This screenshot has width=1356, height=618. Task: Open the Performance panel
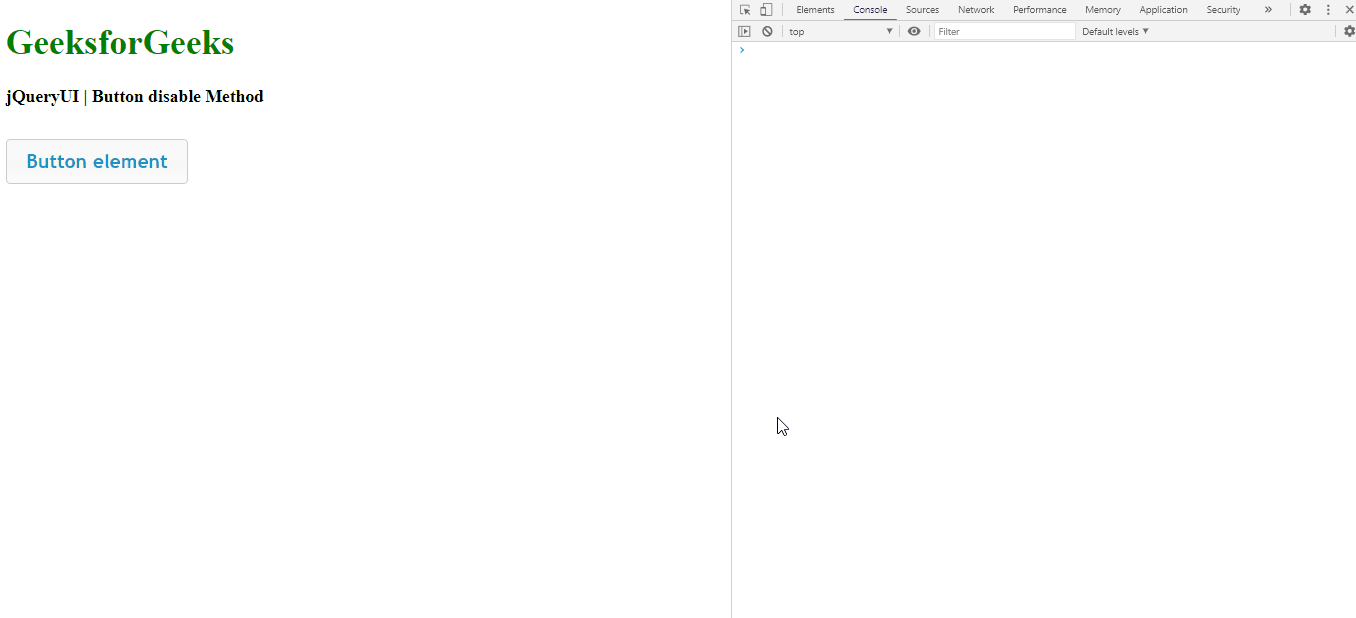tap(1039, 9)
